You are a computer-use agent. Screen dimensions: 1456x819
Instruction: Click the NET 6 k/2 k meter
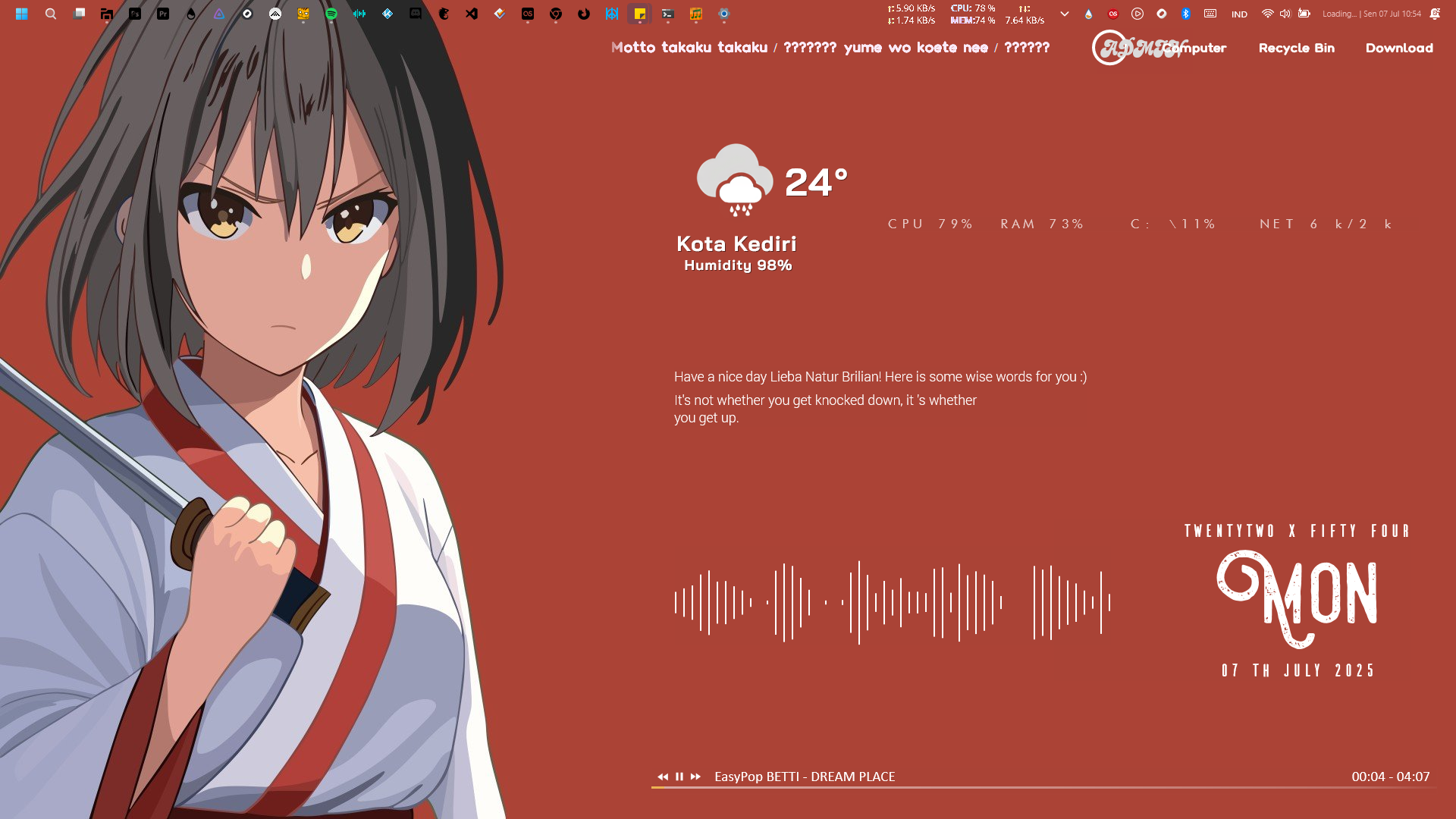tap(1326, 224)
